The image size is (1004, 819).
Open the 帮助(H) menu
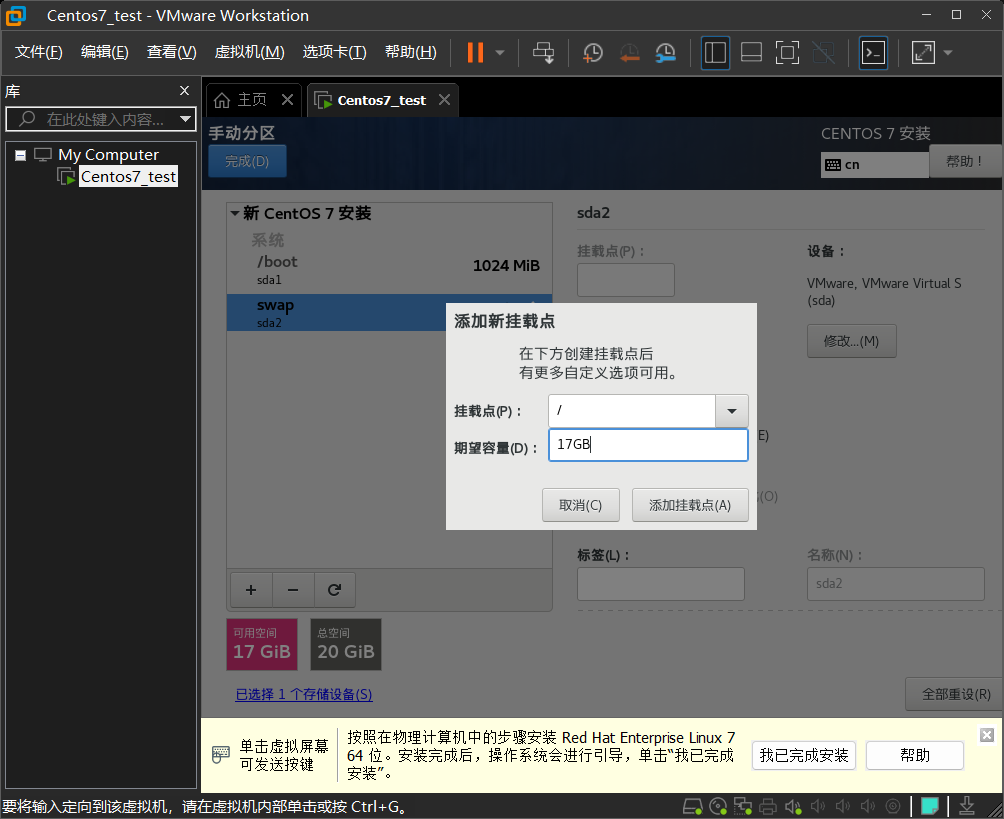pyautogui.click(x=410, y=52)
